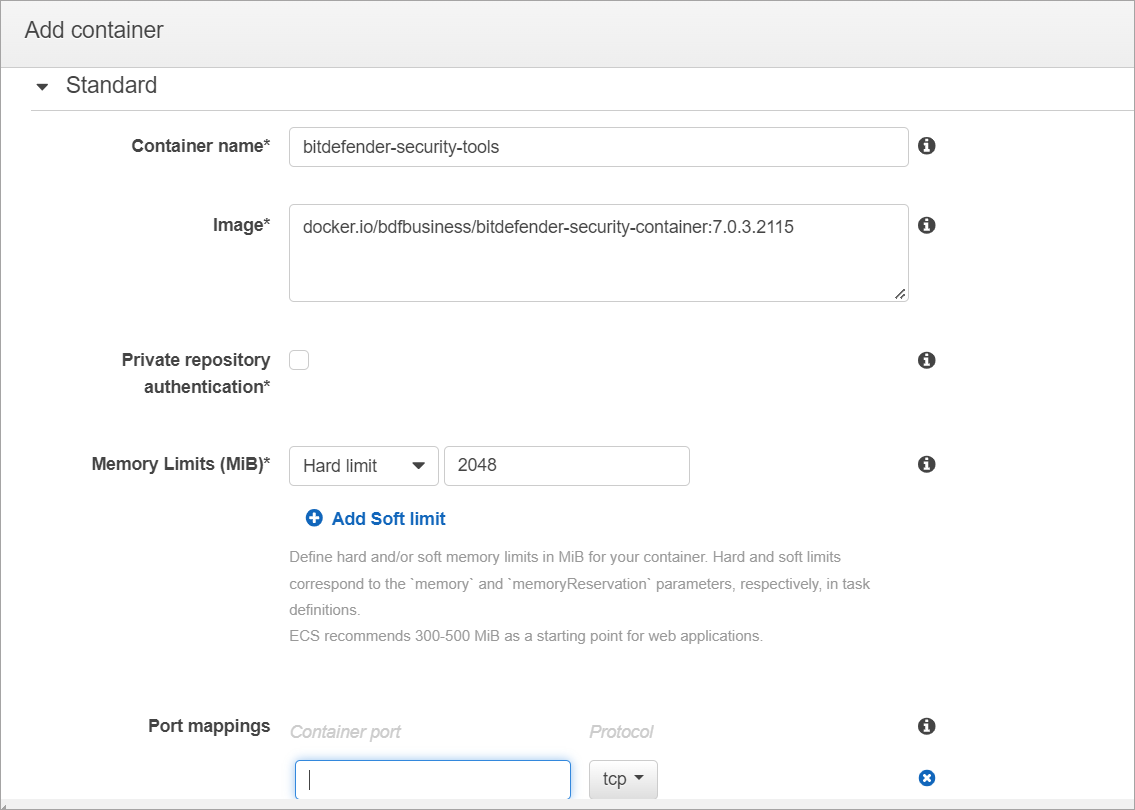The height and width of the screenshot is (810, 1135).
Task: Click the Memory Limits (MiB) label
Action: click(181, 464)
